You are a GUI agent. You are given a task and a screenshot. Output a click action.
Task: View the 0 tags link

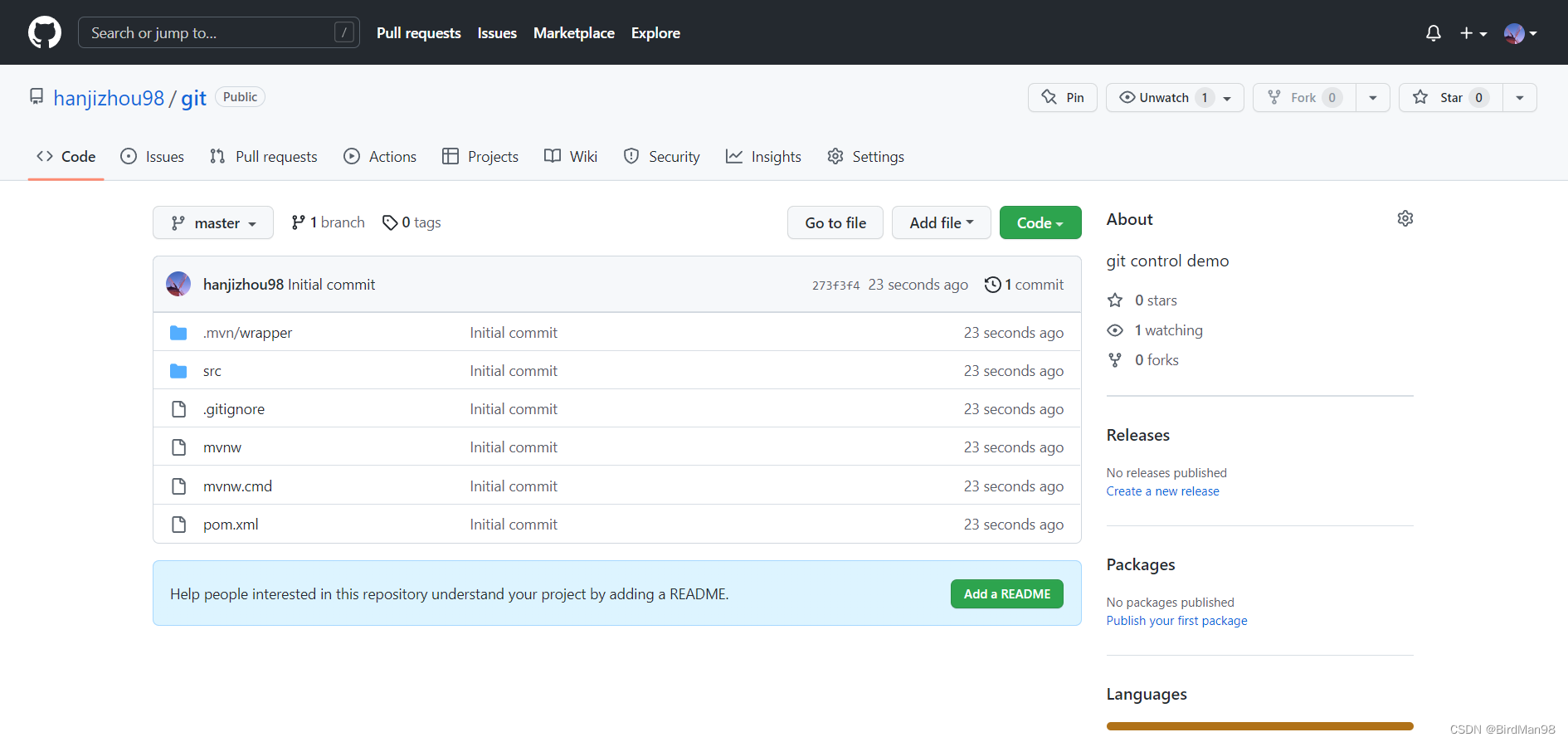(411, 222)
